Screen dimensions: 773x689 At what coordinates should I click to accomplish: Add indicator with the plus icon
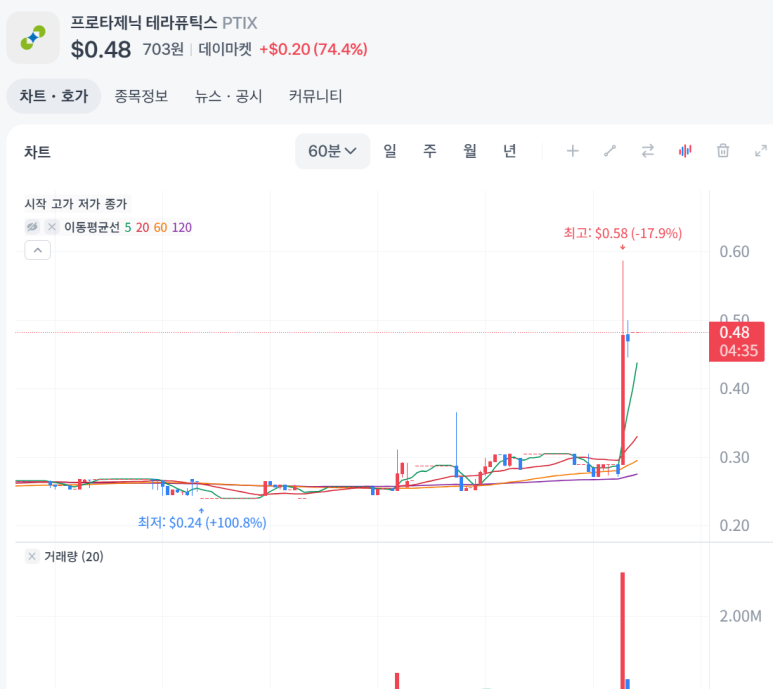[572, 151]
